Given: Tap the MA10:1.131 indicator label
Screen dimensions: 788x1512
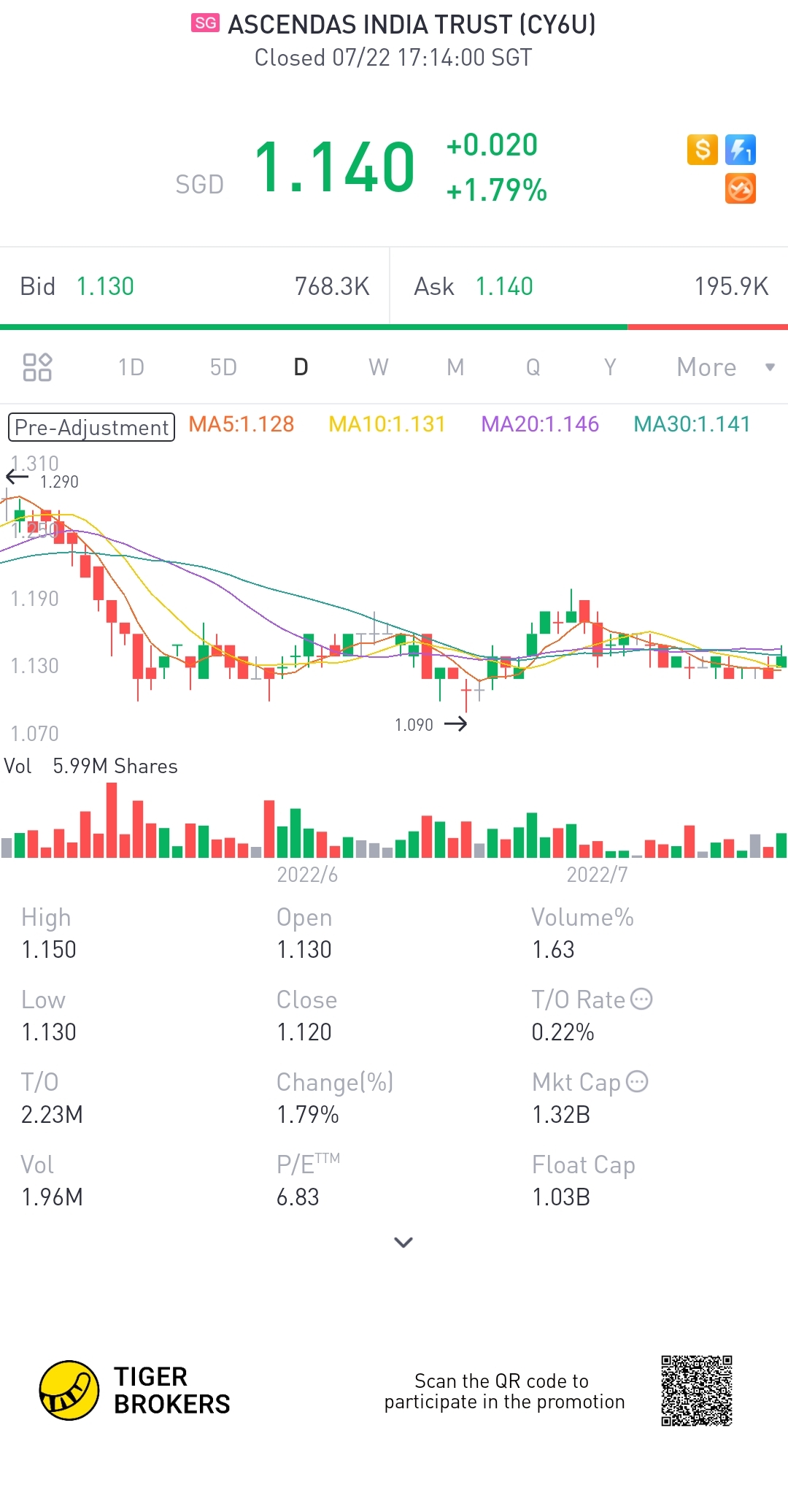Looking at the screenshot, I should click(x=387, y=424).
